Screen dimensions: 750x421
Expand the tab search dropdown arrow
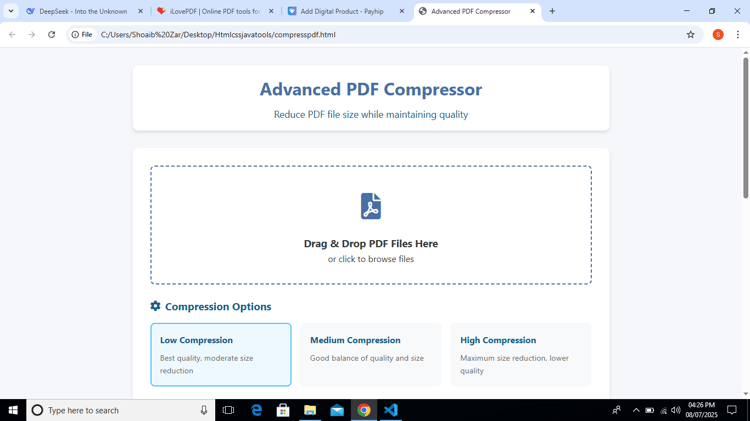pyautogui.click(x=11, y=11)
